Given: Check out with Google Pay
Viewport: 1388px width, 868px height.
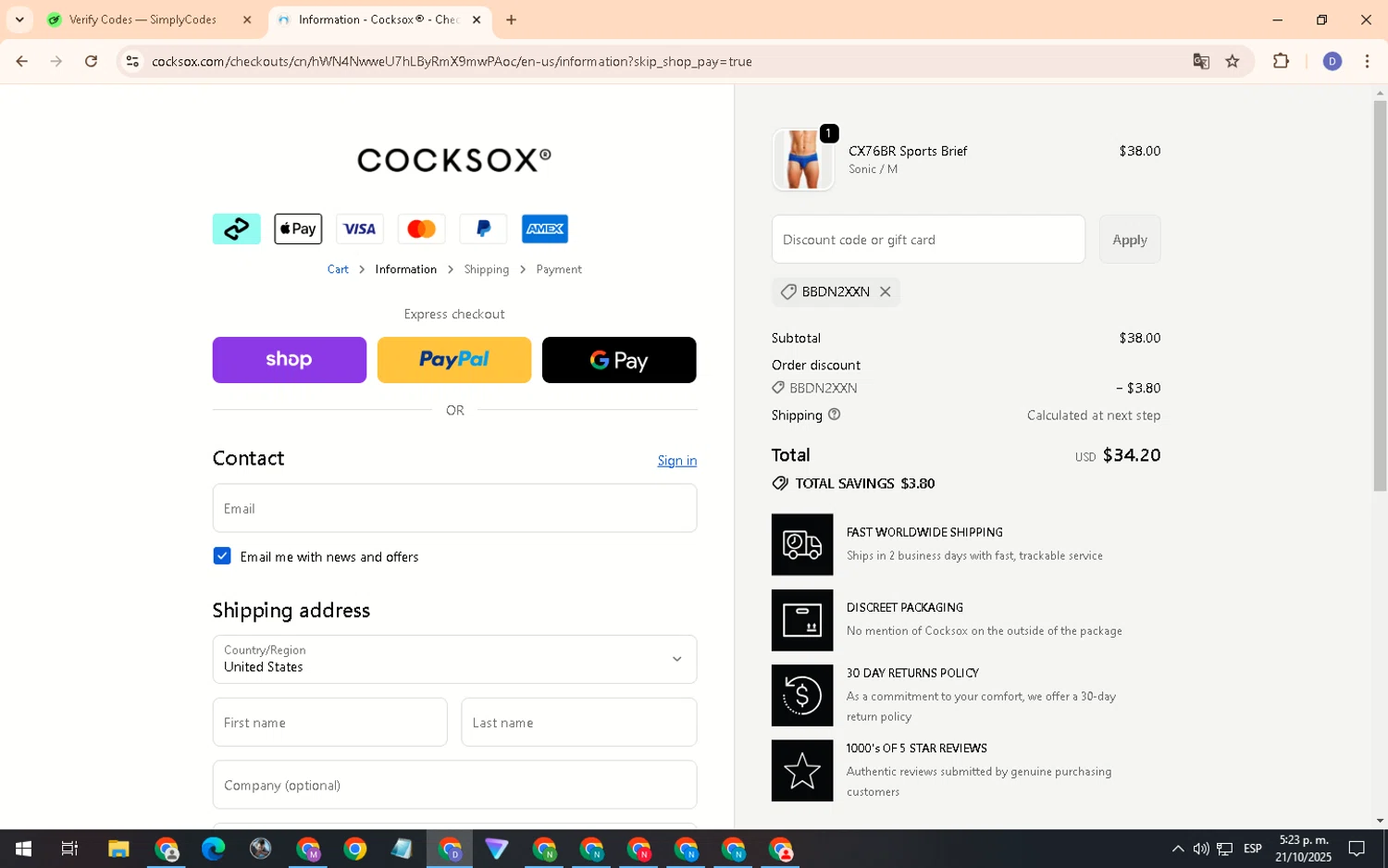Looking at the screenshot, I should click(619, 360).
